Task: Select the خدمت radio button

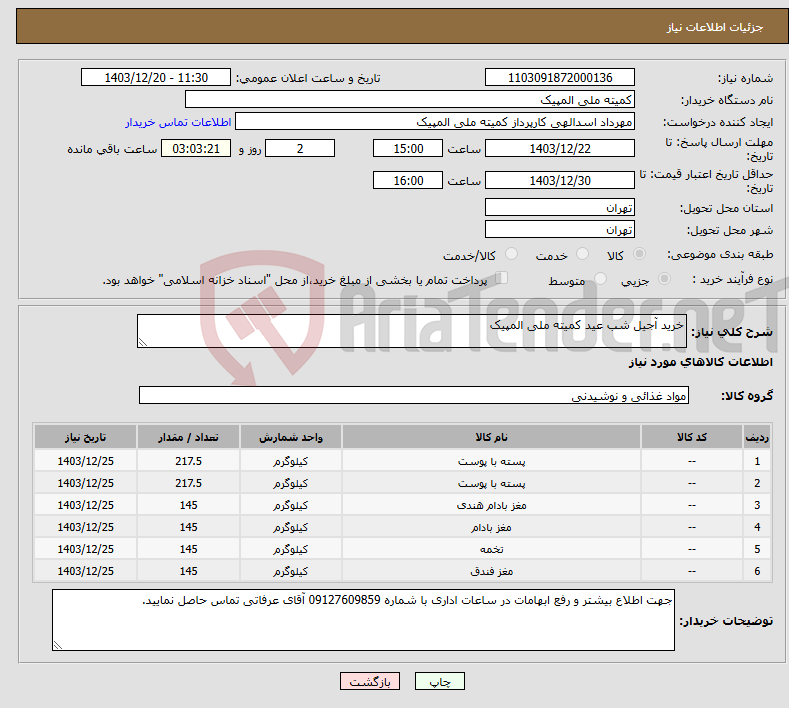Action: (582, 254)
